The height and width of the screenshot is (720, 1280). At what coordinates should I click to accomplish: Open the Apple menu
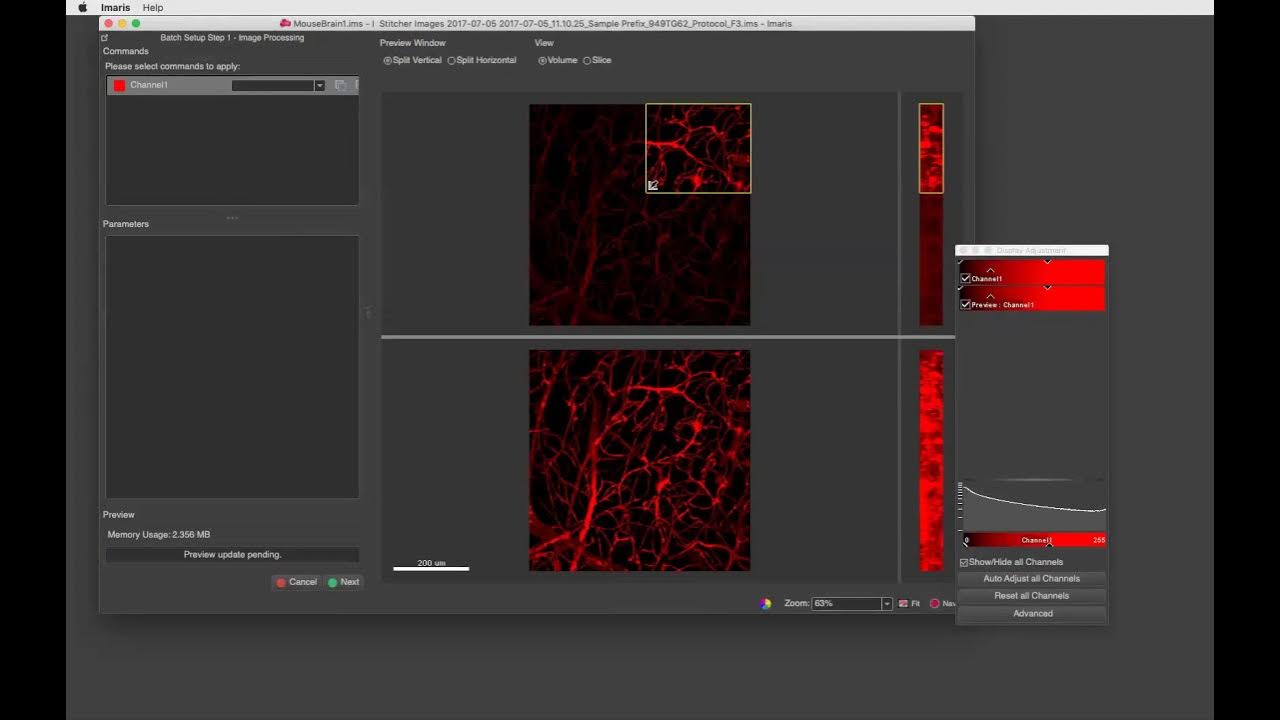click(83, 7)
